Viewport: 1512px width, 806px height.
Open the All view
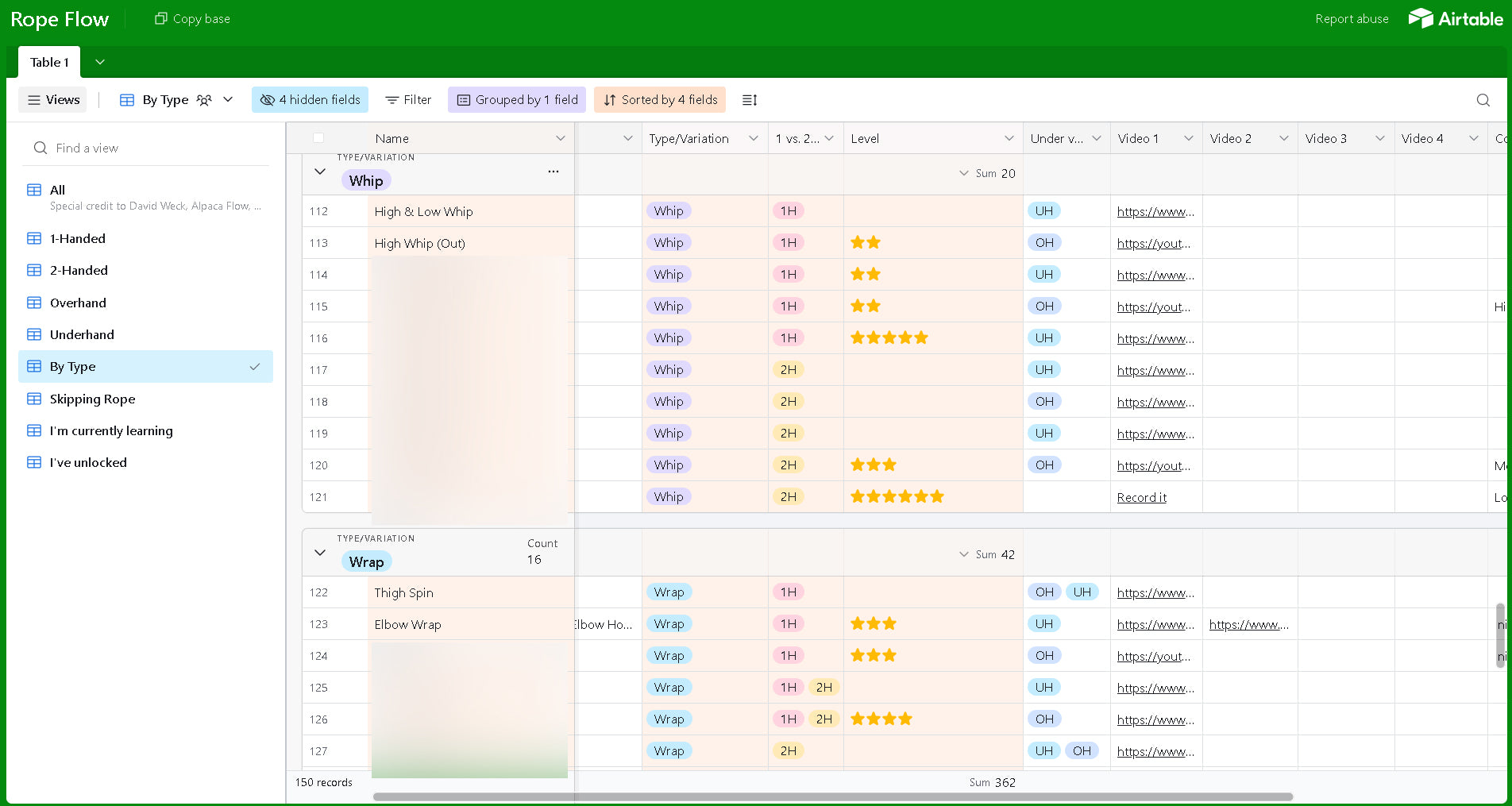pyautogui.click(x=146, y=197)
